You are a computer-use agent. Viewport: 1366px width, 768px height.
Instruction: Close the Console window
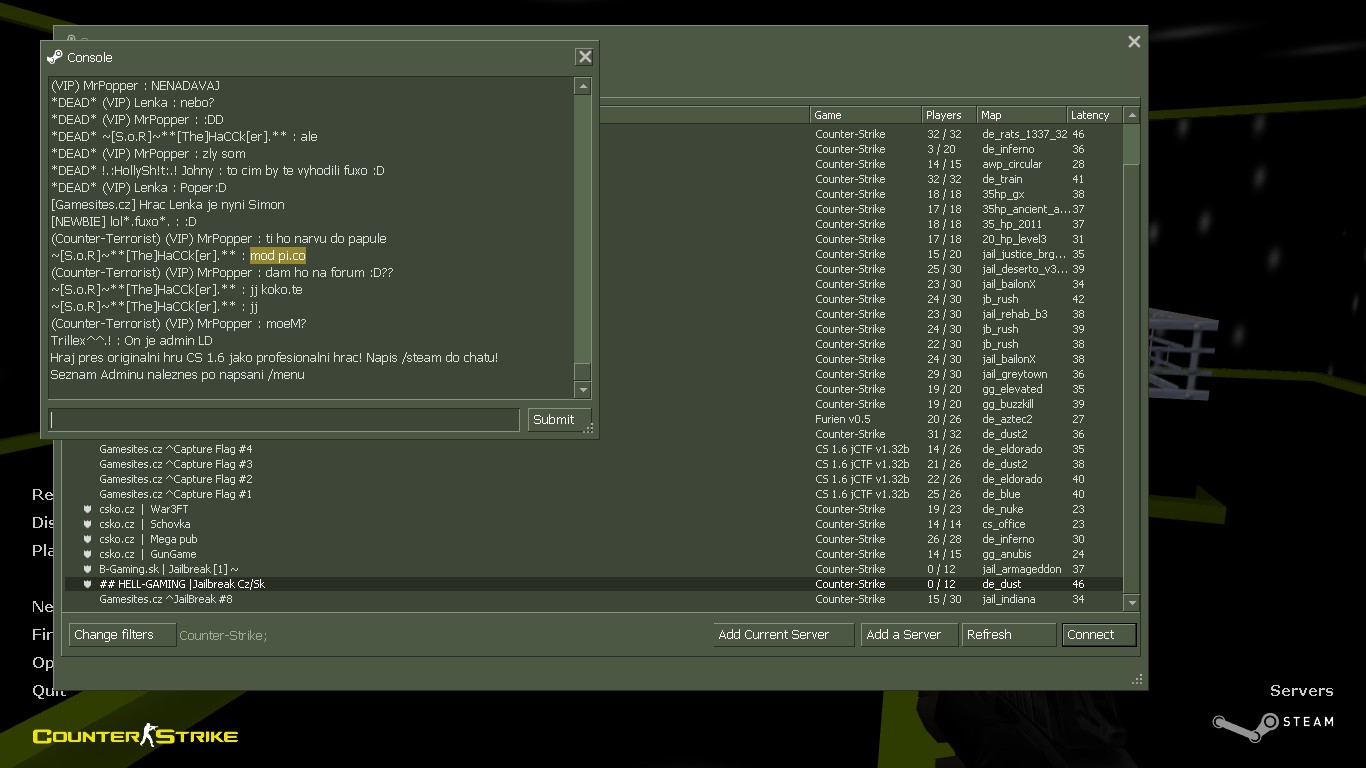pos(585,57)
